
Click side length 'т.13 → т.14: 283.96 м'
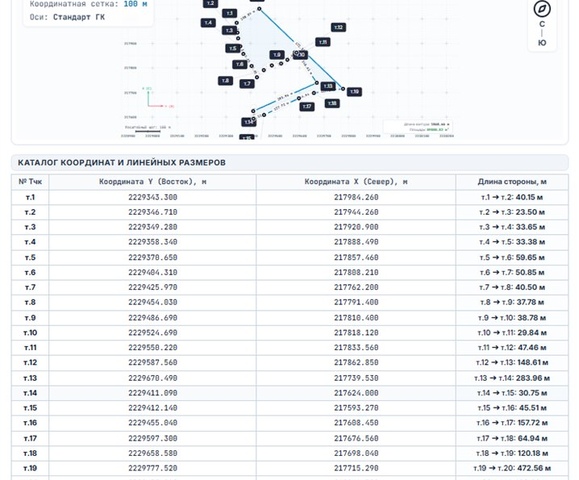click(512, 378)
